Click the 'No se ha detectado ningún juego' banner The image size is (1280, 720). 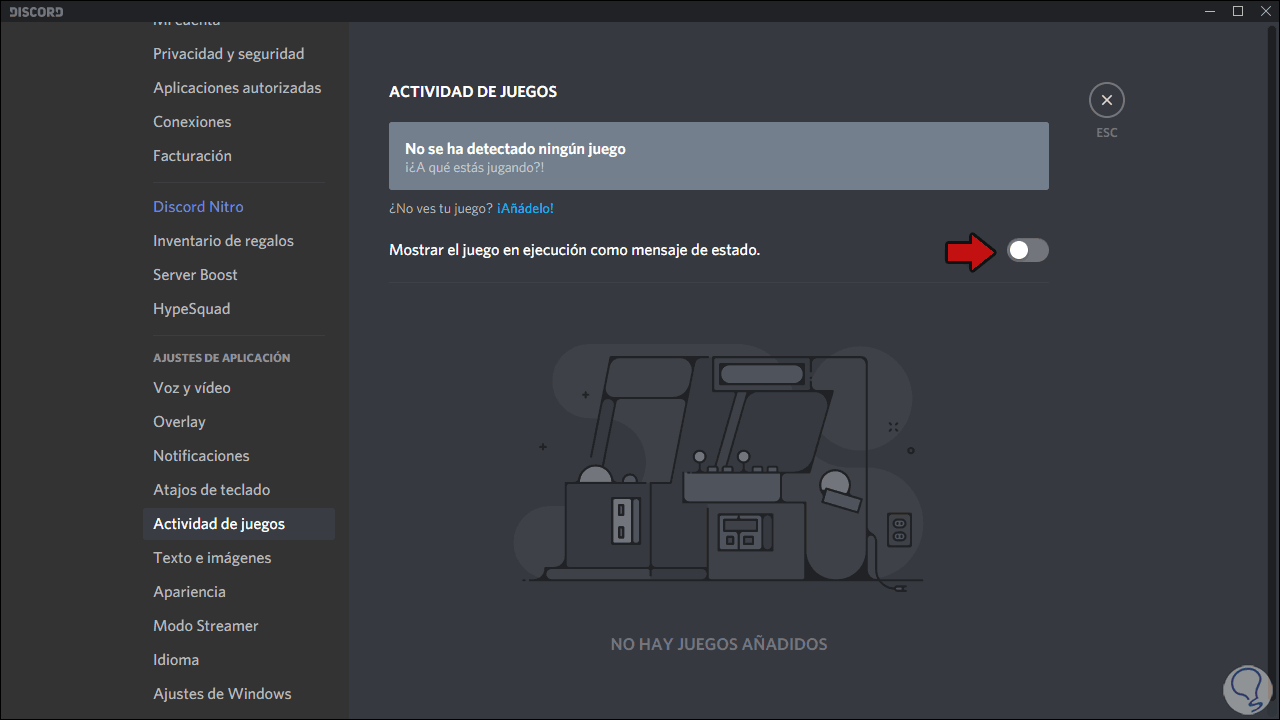pos(719,156)
